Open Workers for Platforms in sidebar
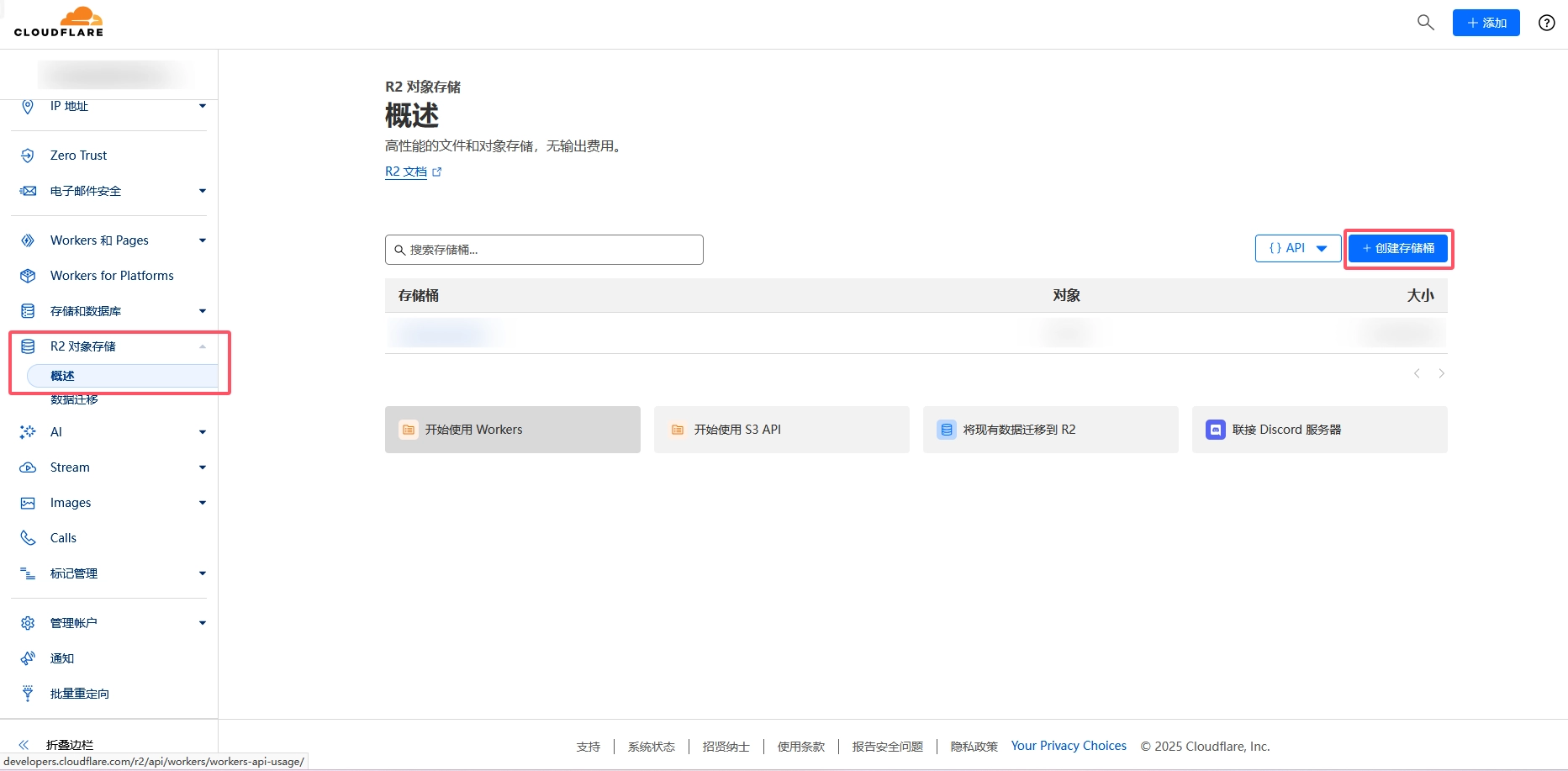 click(111, 276)
